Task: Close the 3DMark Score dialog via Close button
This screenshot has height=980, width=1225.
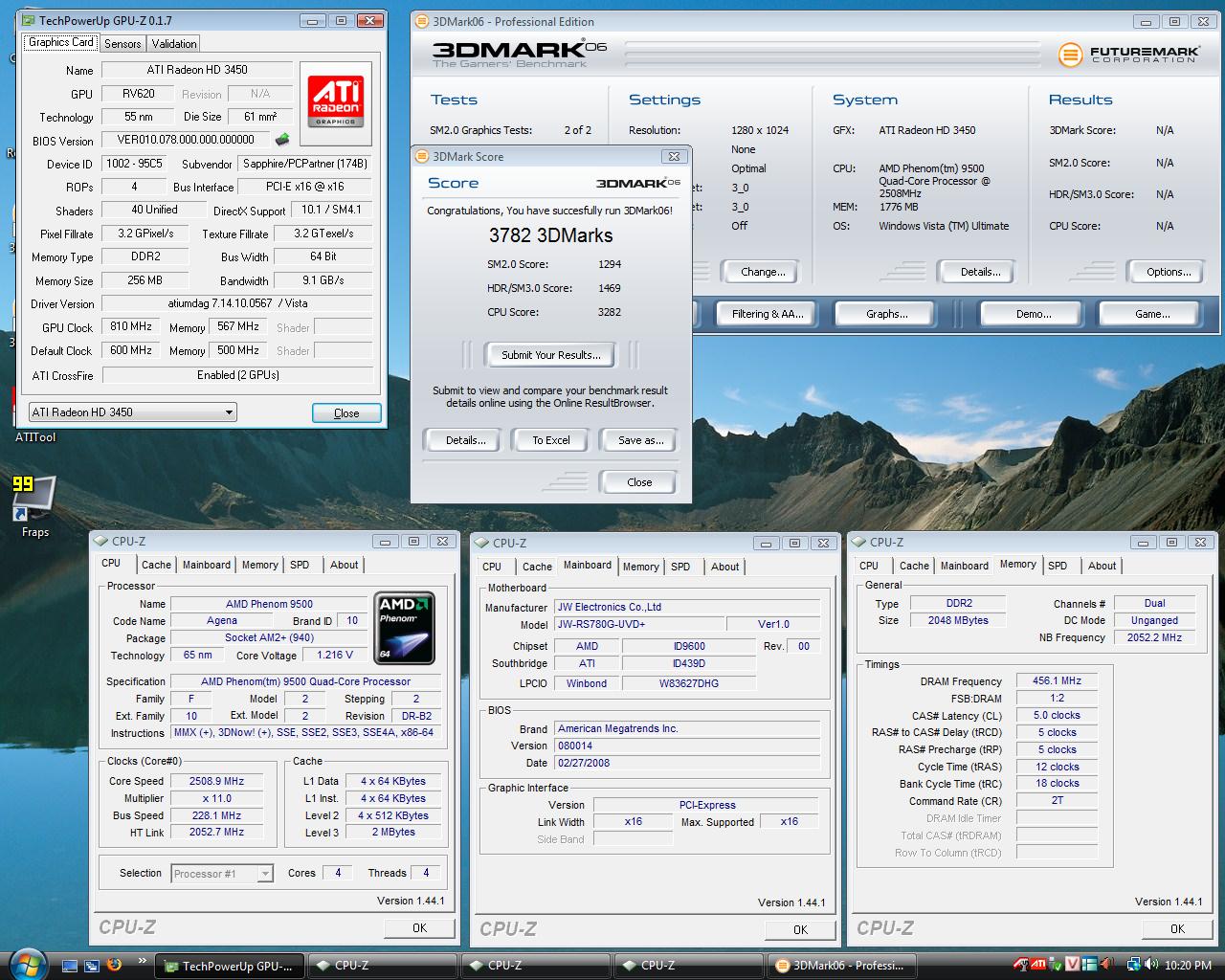Action: 639,482
